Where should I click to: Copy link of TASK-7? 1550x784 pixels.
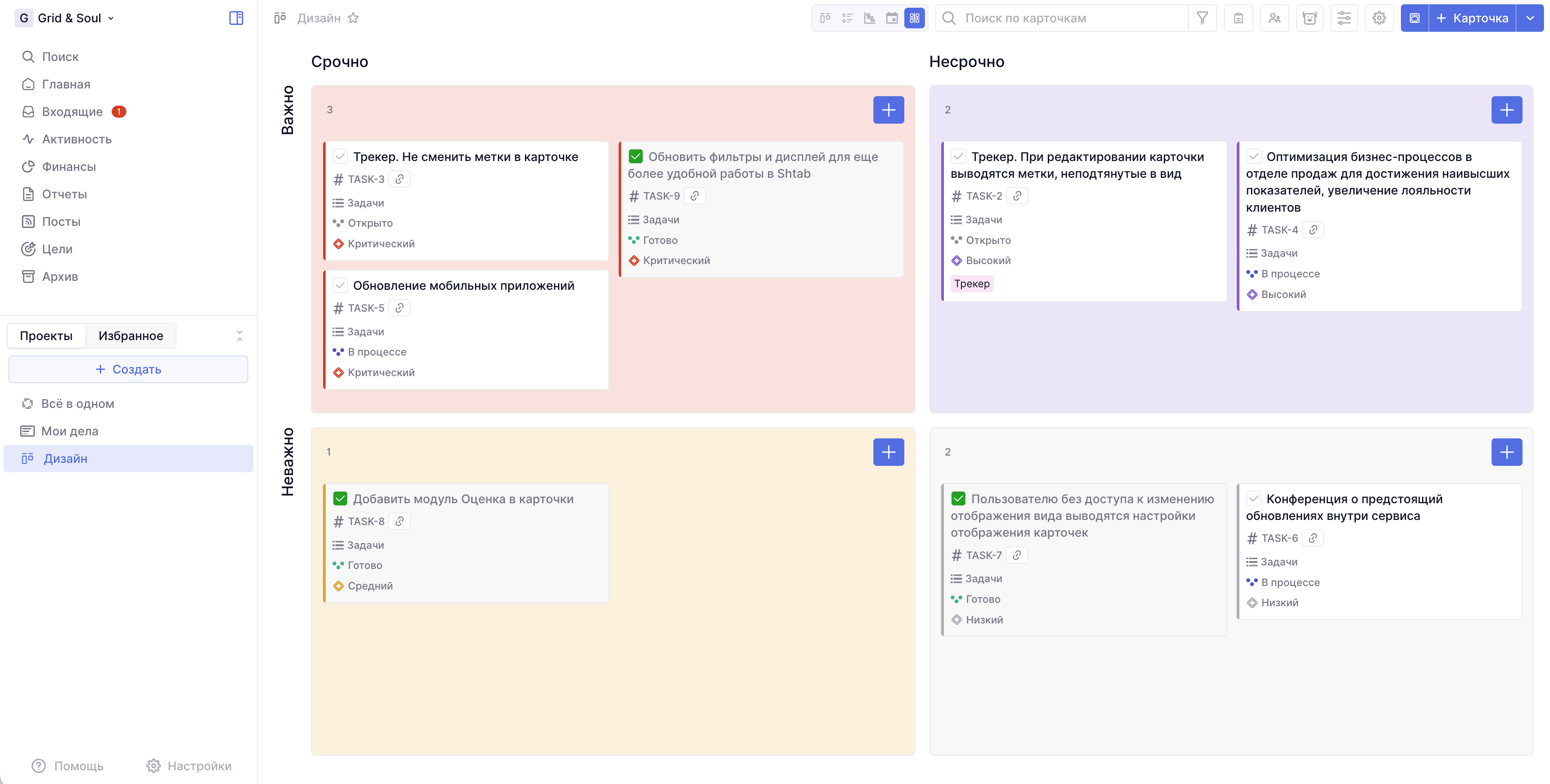point(1017,555)
